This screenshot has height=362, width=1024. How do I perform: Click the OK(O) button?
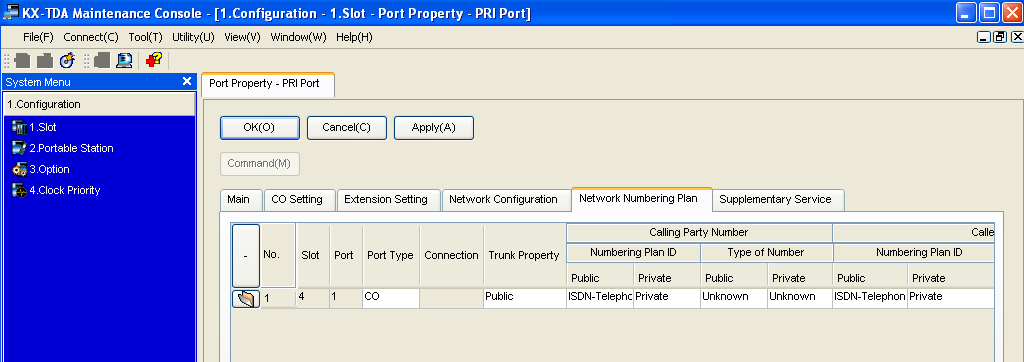click(259, 127)
